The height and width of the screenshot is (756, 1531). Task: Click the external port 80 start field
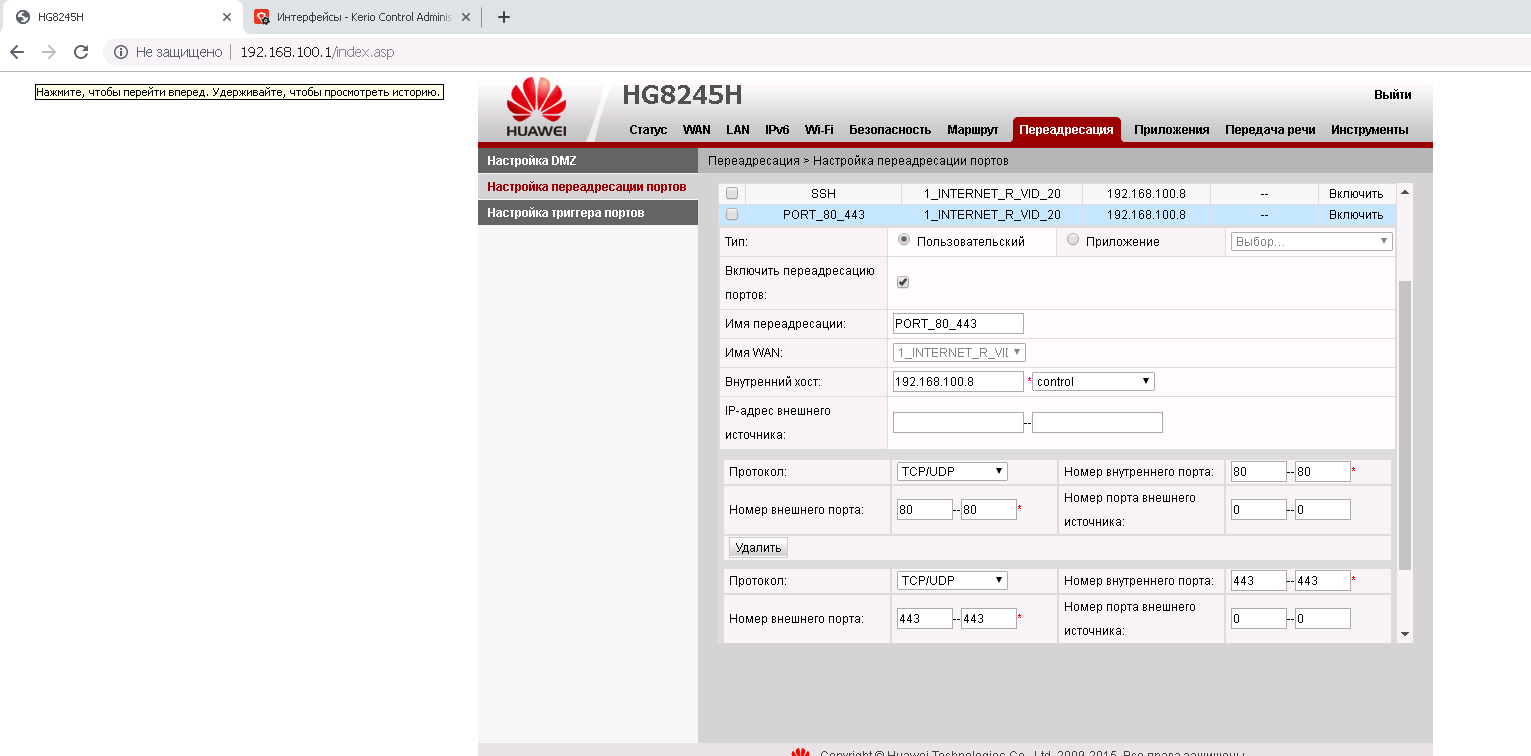(x=924, y=510)
